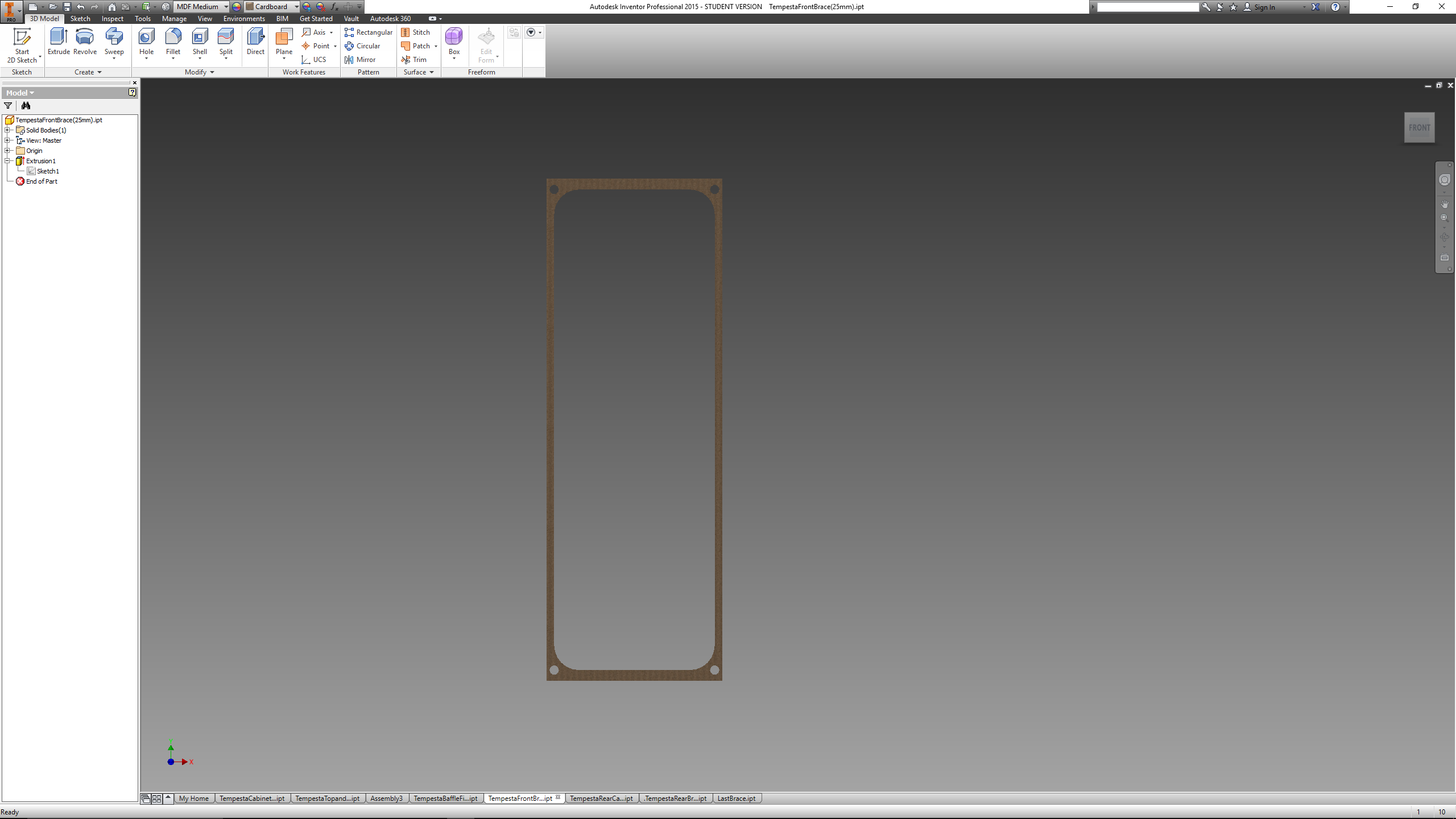The width and height of the screenshot is (1456, 819).
Task: Return to Home view icon
Action: pos(112,7)
